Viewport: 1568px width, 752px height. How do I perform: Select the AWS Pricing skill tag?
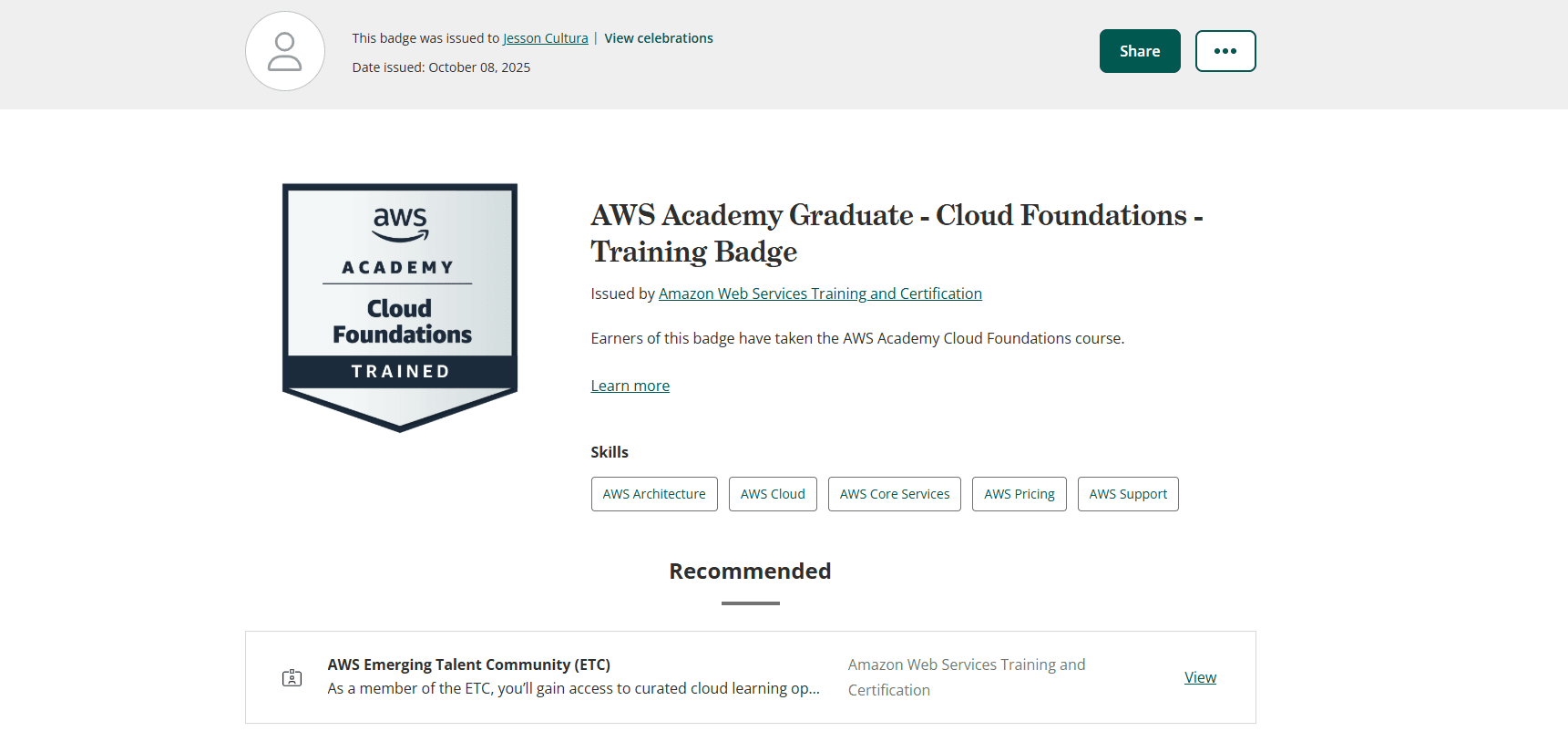pyautogui.click(x=1019, y=493)
